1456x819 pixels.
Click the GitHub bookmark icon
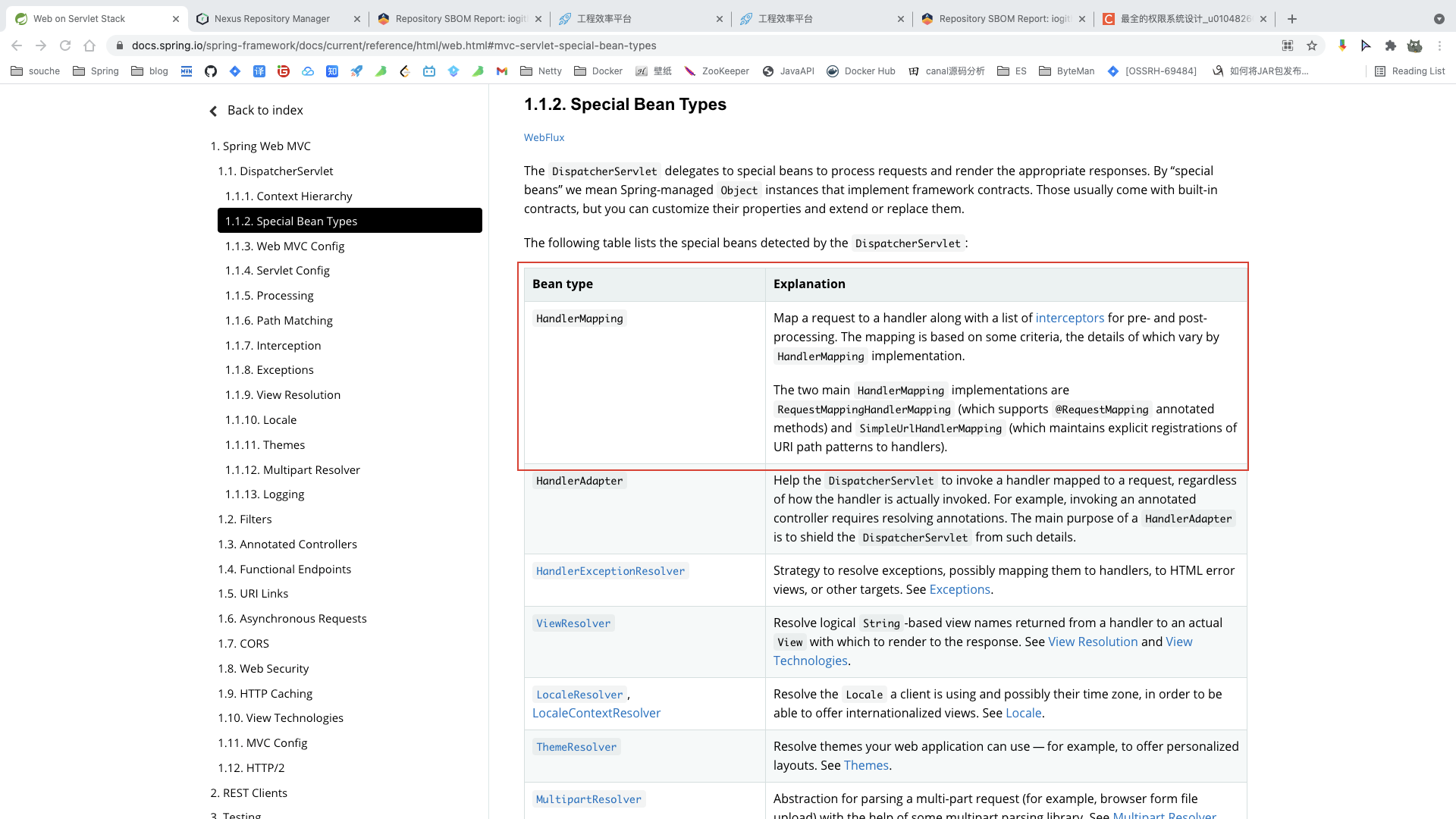211,71
